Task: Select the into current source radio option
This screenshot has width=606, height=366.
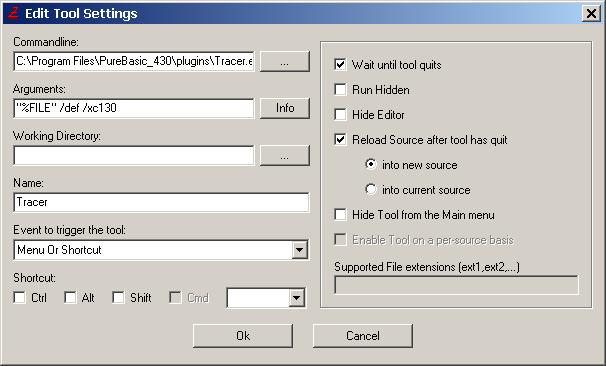Action: pos(371,189)
